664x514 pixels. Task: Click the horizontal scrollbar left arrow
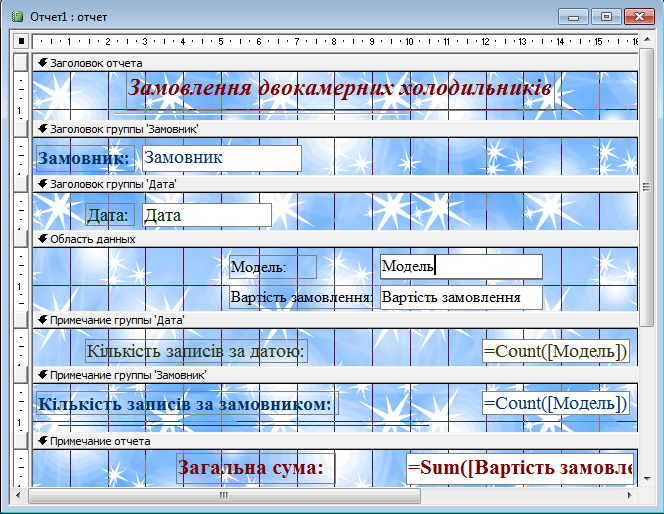coord(18,495)
